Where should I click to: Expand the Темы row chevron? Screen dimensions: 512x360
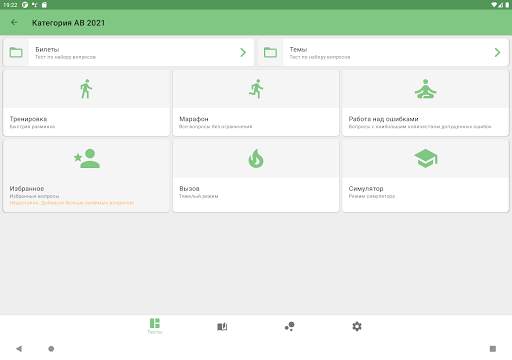(497, 52)
